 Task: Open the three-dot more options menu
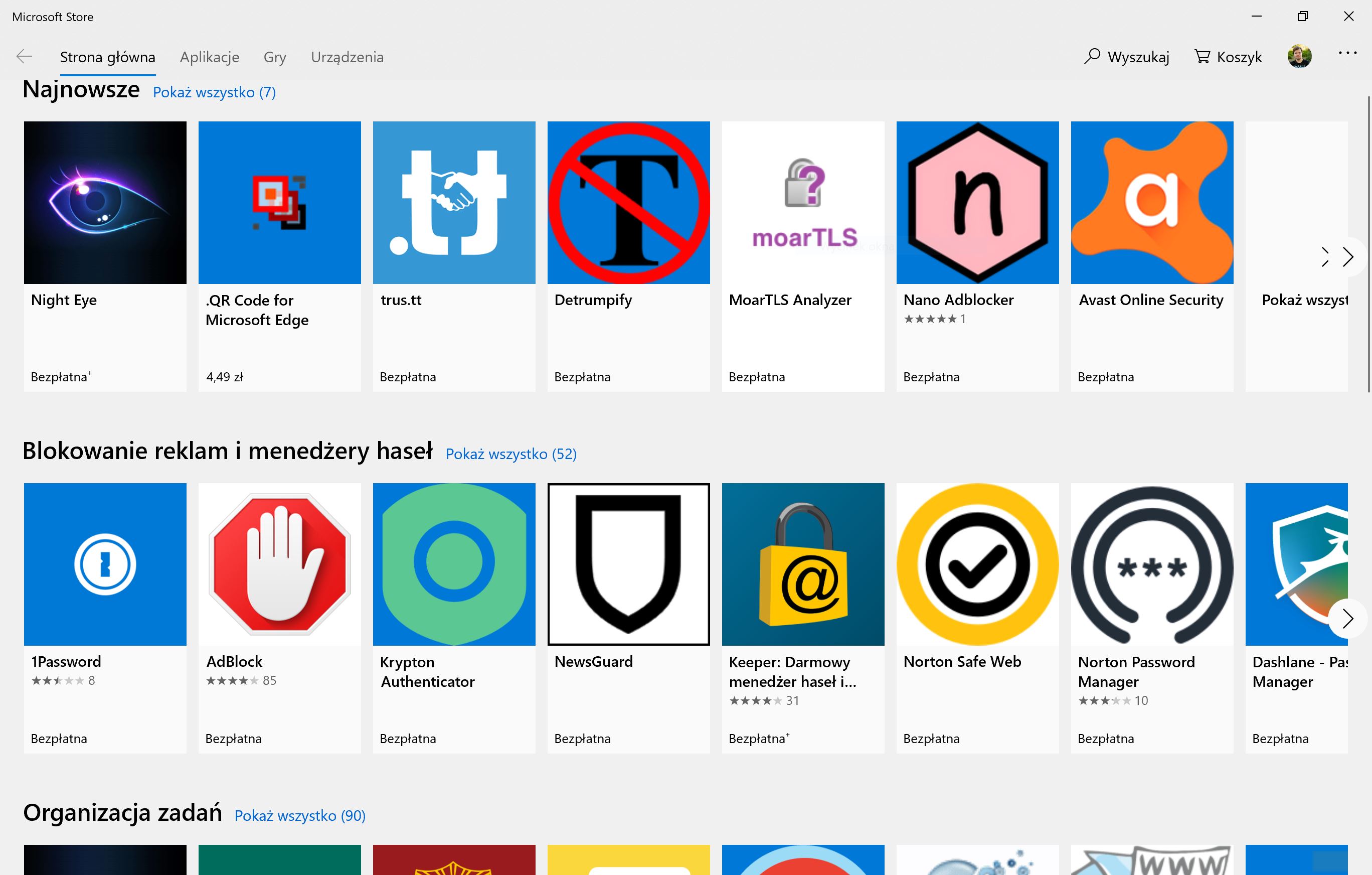click(1347, 53)
